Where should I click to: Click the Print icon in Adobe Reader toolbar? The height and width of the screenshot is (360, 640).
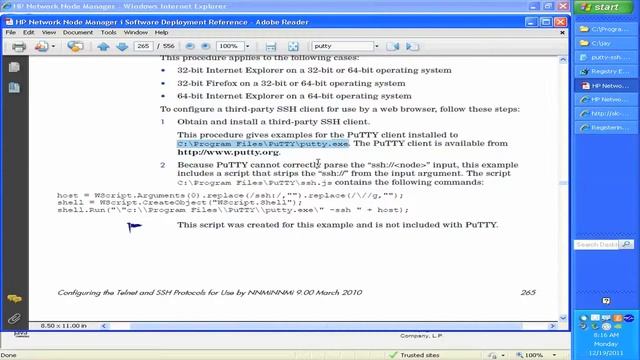point(19,47)
